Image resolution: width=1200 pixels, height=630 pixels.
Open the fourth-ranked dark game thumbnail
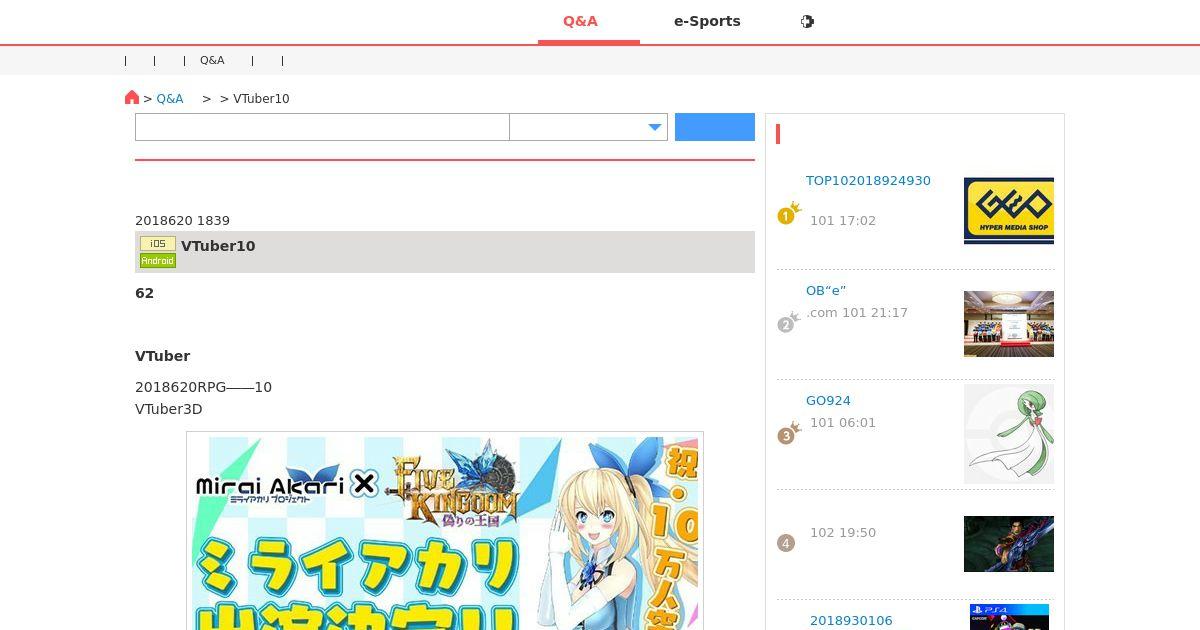click(1009, 544)
